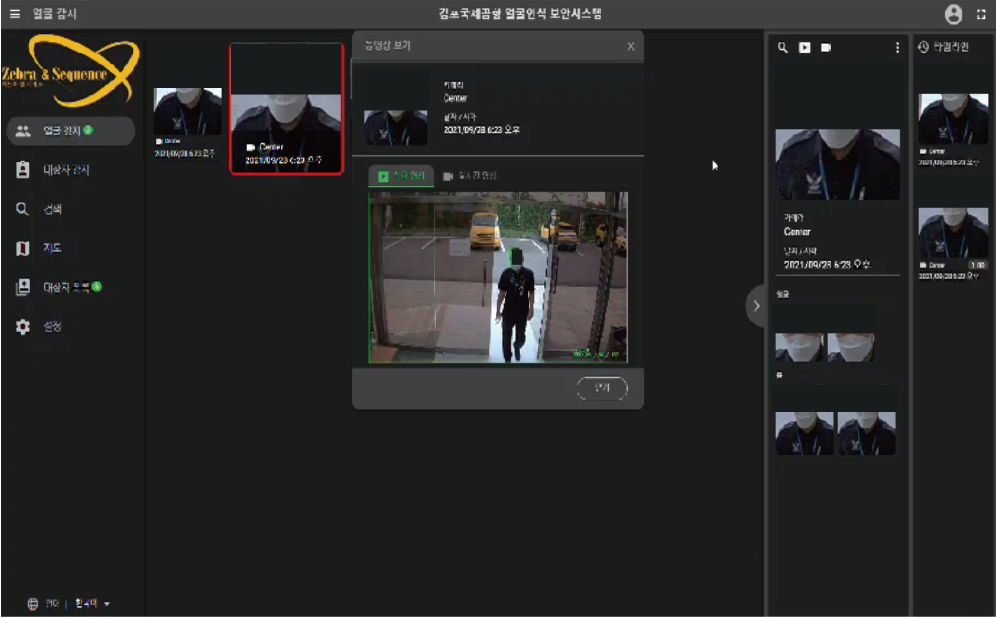Viewport: 996px width, 618px height.
Task: Click the date 2021/09/28 in detail panel
Action: 827,264
